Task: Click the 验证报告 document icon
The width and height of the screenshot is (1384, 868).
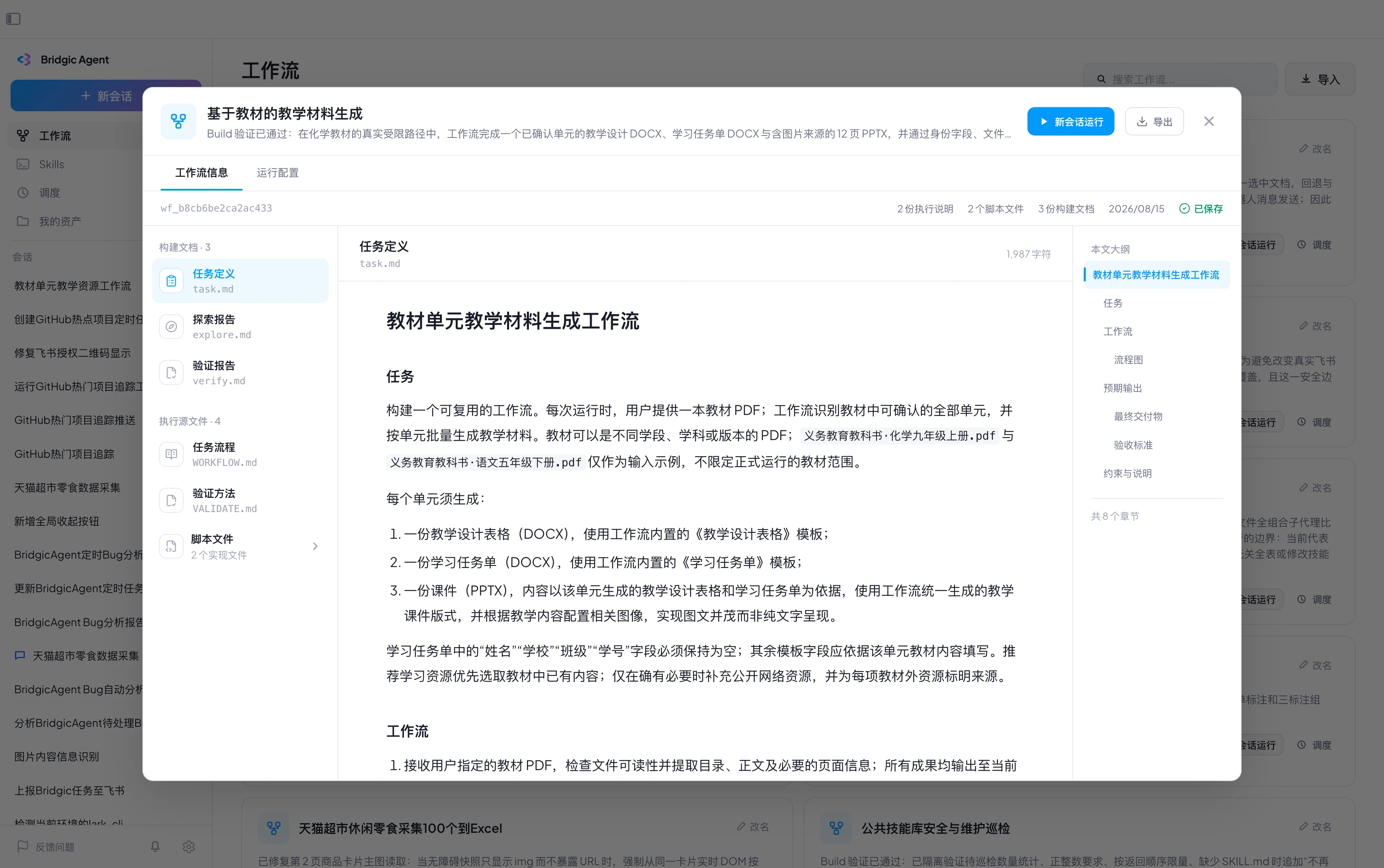Action: point(171,373)
